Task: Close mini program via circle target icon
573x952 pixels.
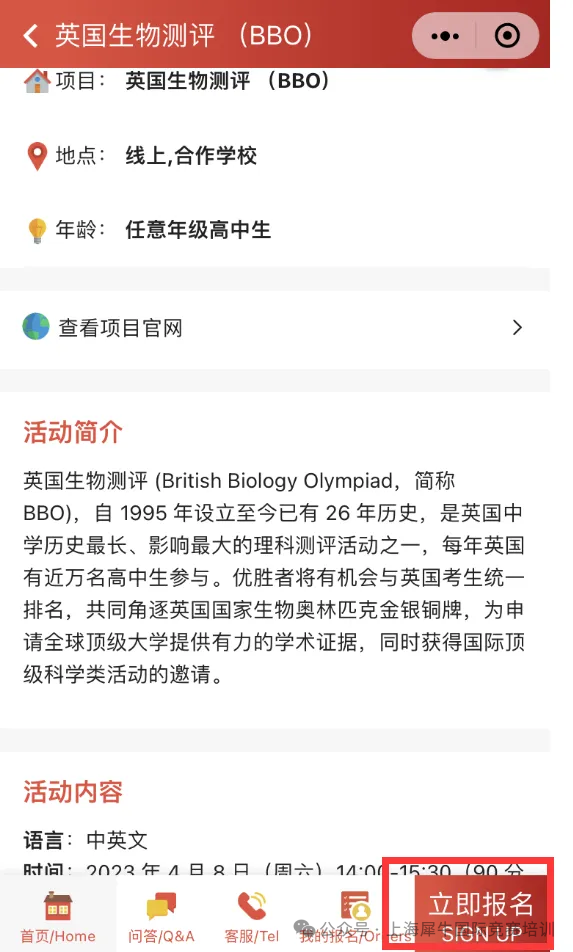Action: point(507,36)
